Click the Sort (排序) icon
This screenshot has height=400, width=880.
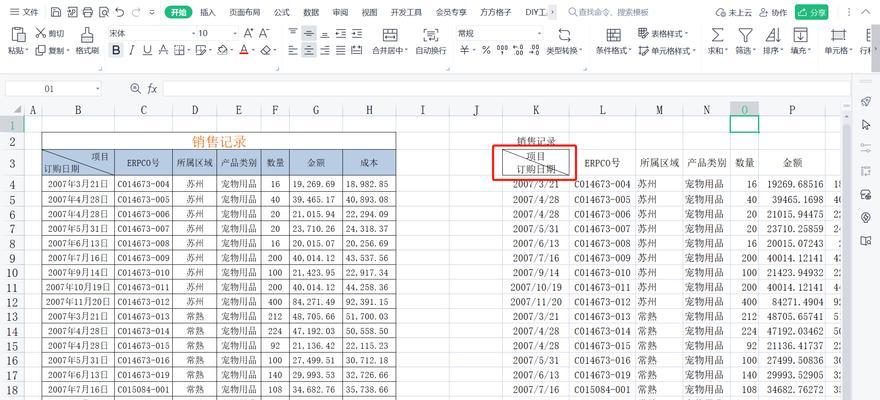(773, 35)
